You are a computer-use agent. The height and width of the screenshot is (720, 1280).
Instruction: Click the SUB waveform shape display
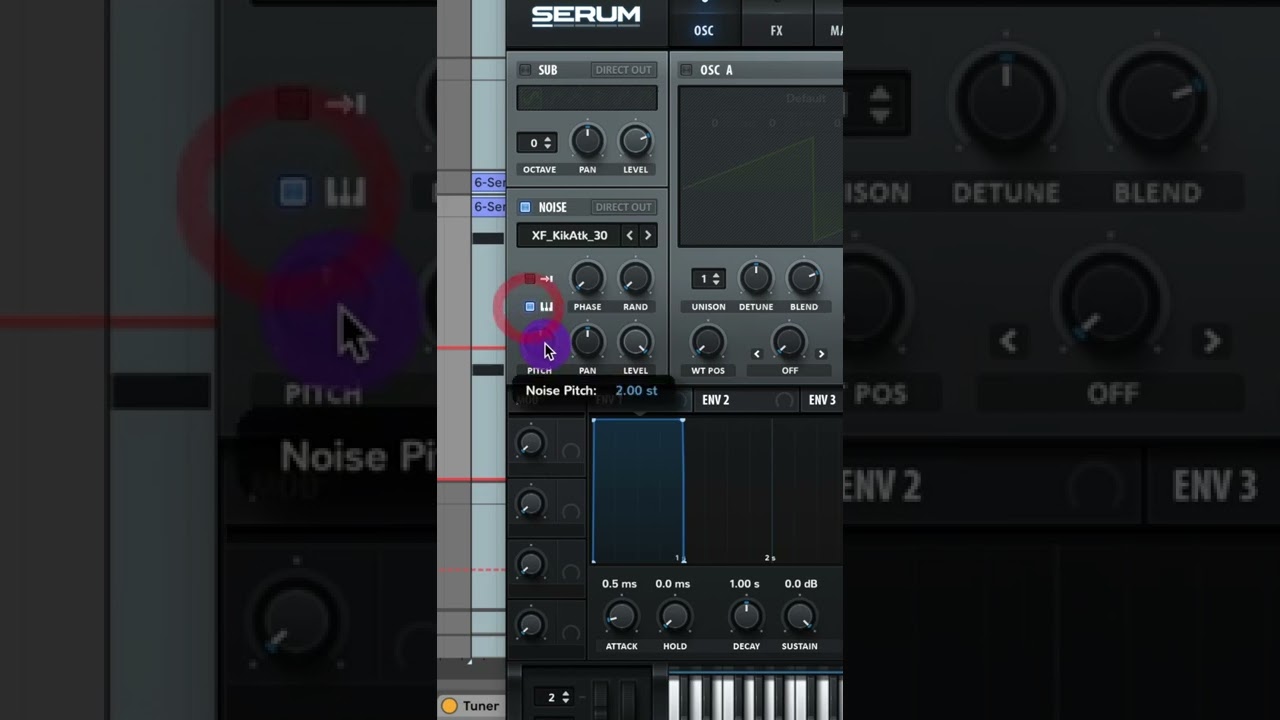pyautogui.click(x=587, y=98)
